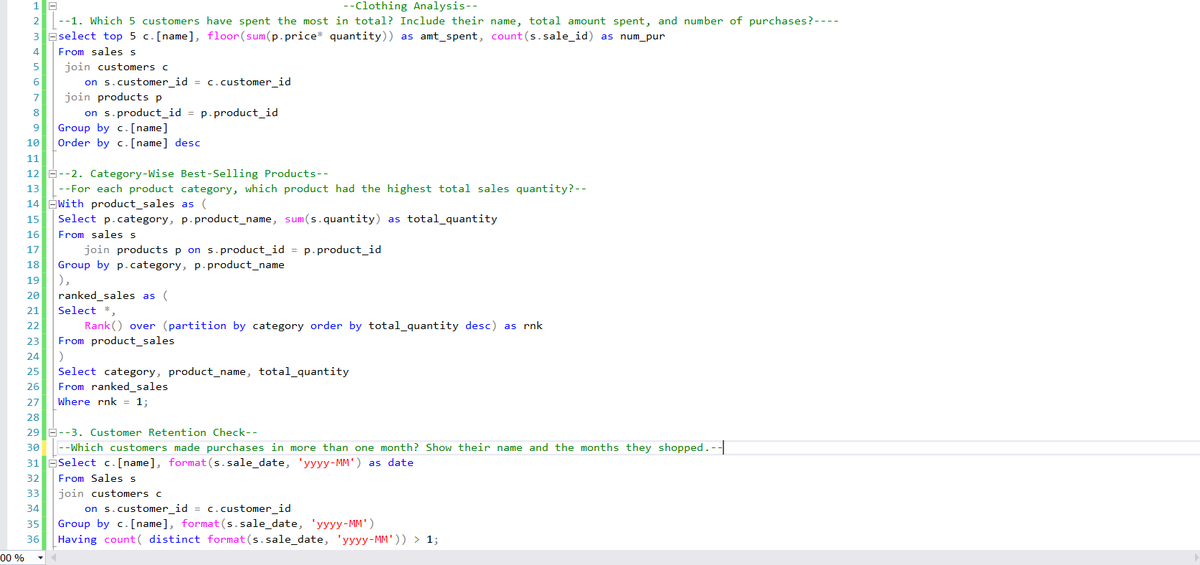Click 'join products p' on line 7
1200x565 pixels.
coord(113,97)
